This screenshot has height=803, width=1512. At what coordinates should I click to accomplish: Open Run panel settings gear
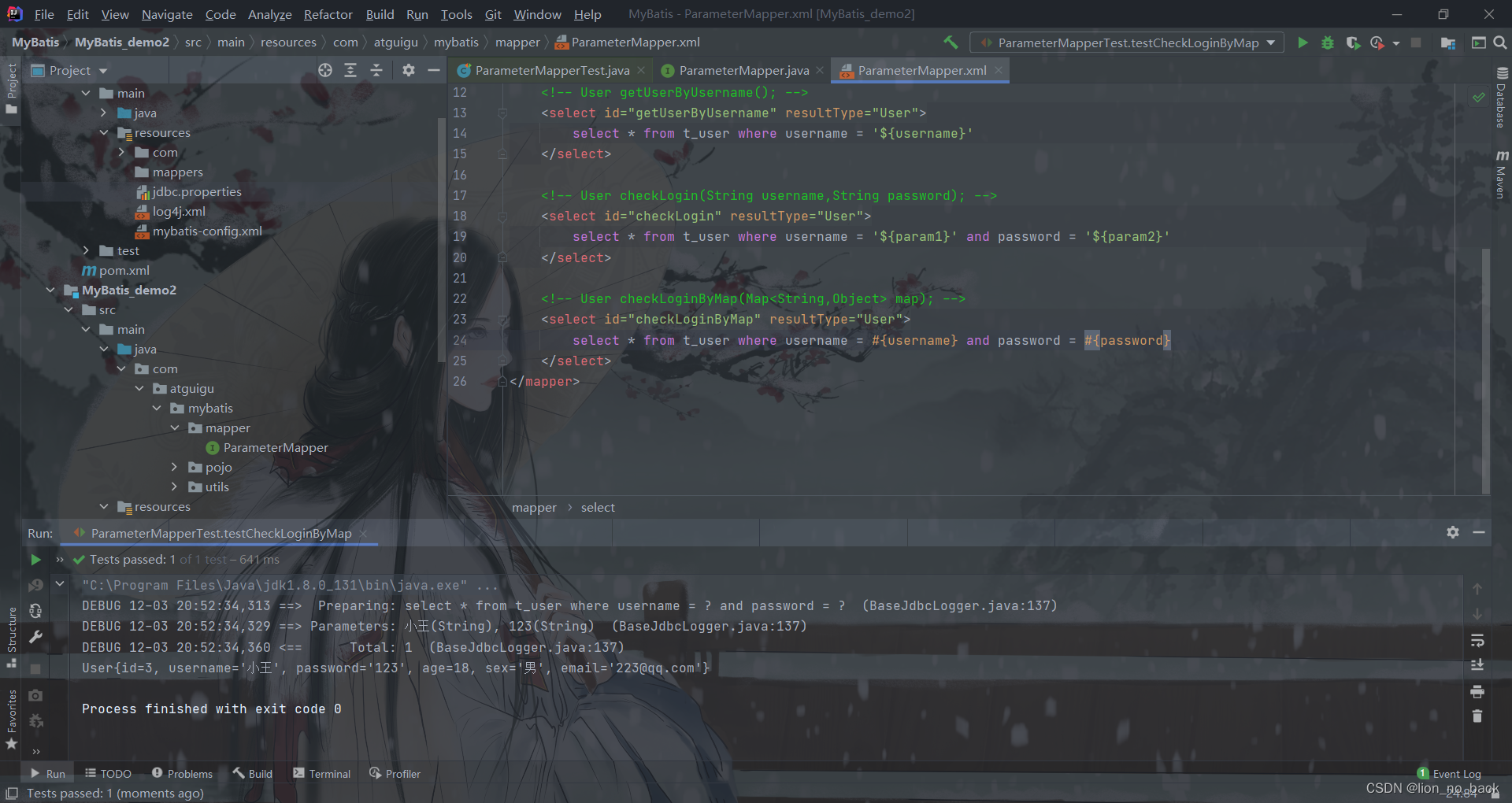pos(1453,532)
